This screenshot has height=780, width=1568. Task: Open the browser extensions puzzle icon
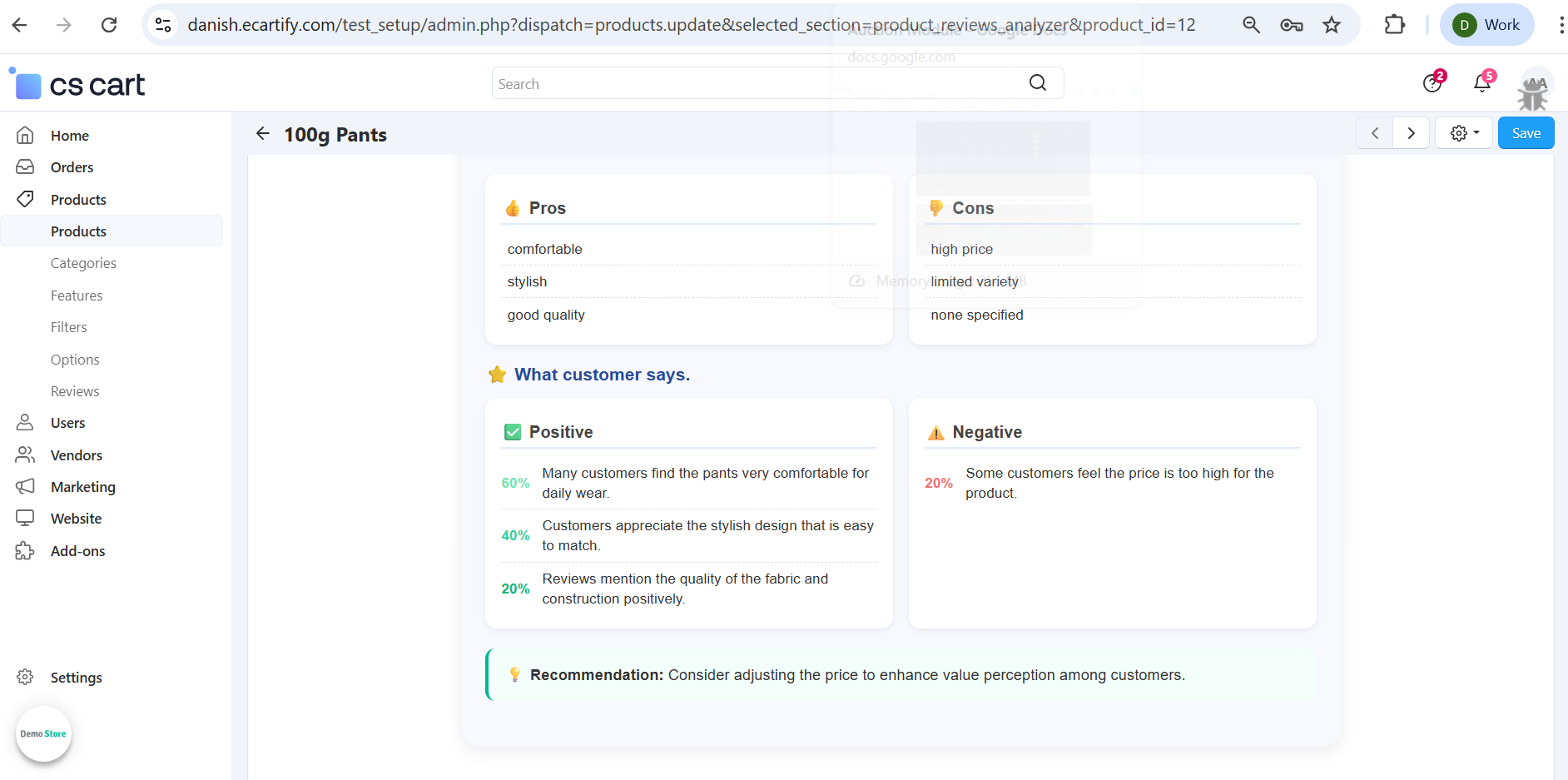click(x=1394, y=25)
